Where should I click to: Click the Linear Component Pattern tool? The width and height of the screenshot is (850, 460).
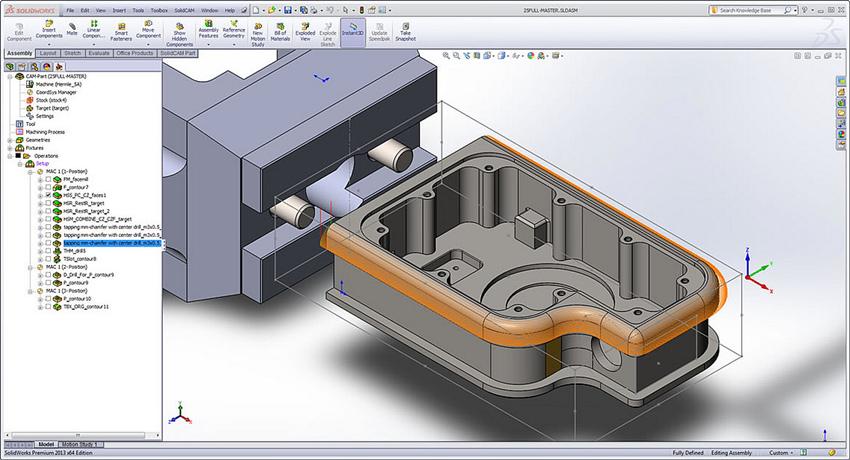[94, 30]
